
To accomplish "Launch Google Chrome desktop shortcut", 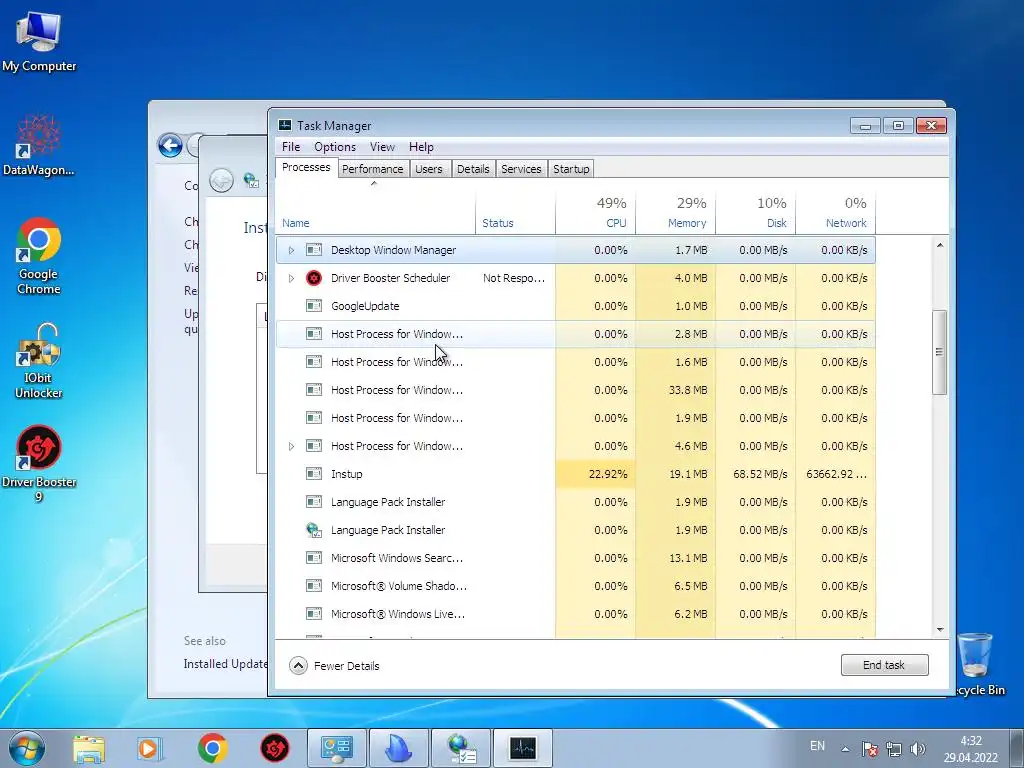I will click(x=39, y=255).
